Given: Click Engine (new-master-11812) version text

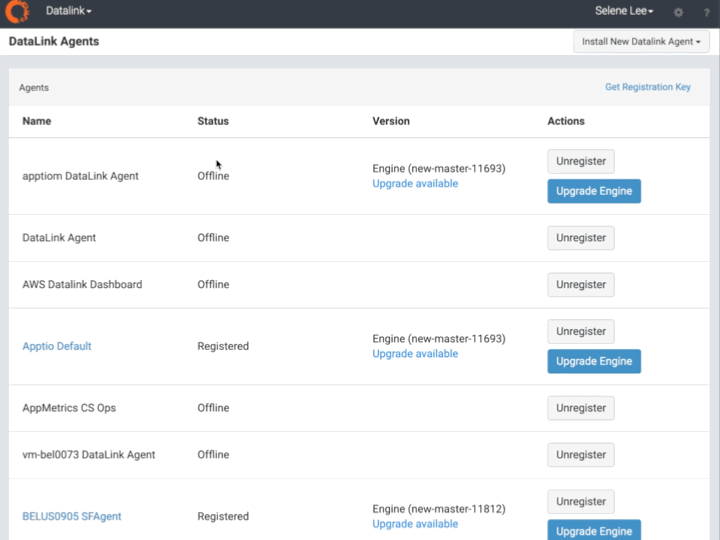Looking at the screenshot, I should point(439,509).
